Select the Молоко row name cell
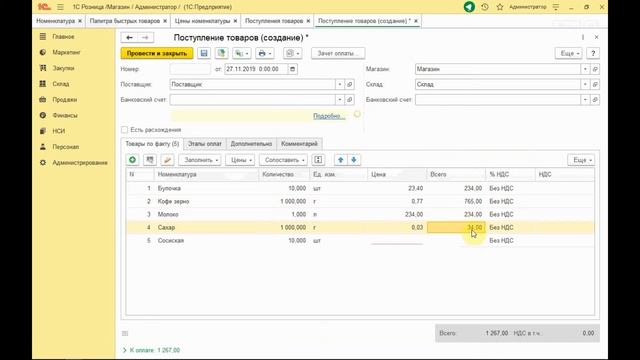 206,215
